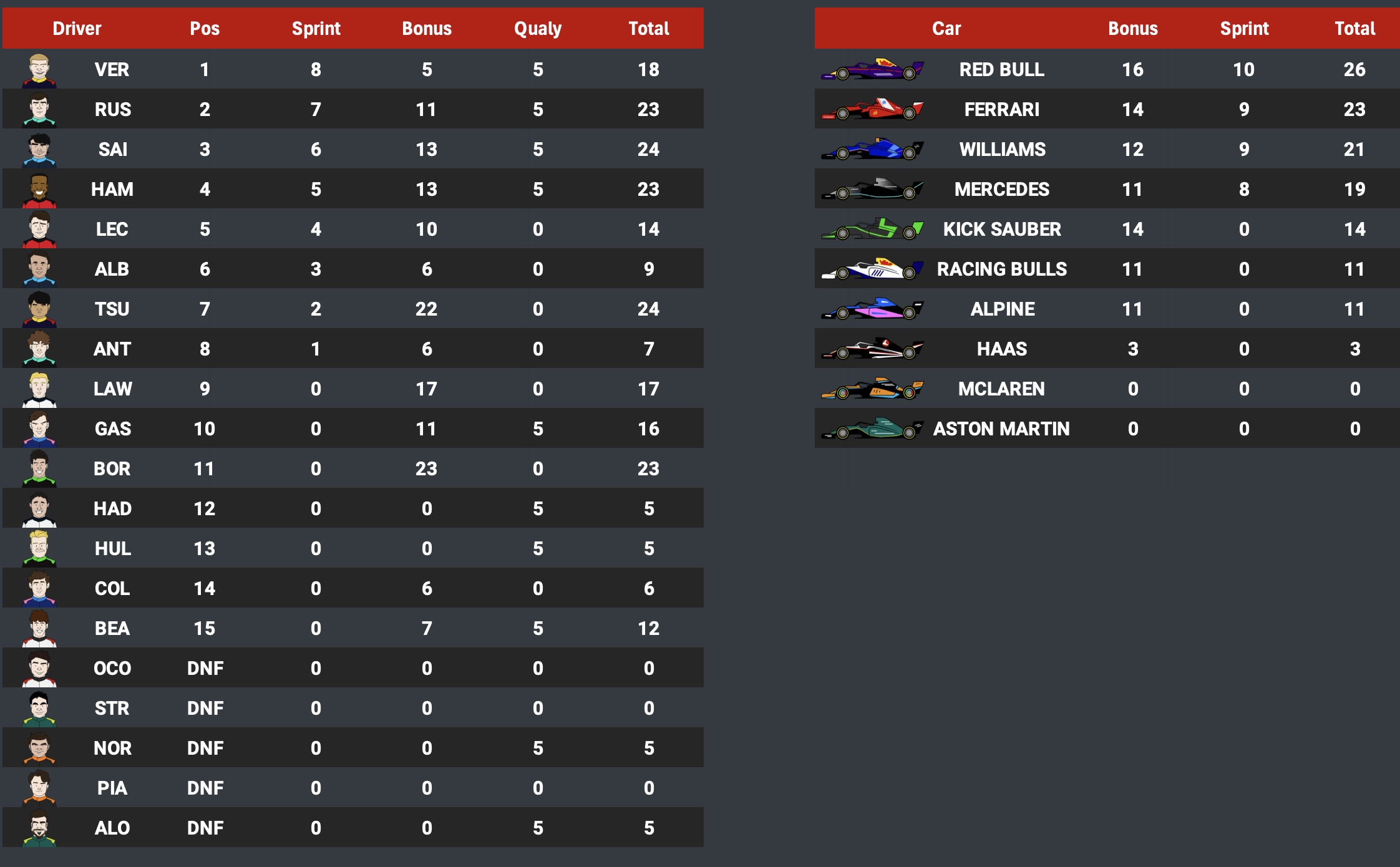Click Red Bull's total of 26
This screenshot has width=1400, height=867.
click(1354, 70)
